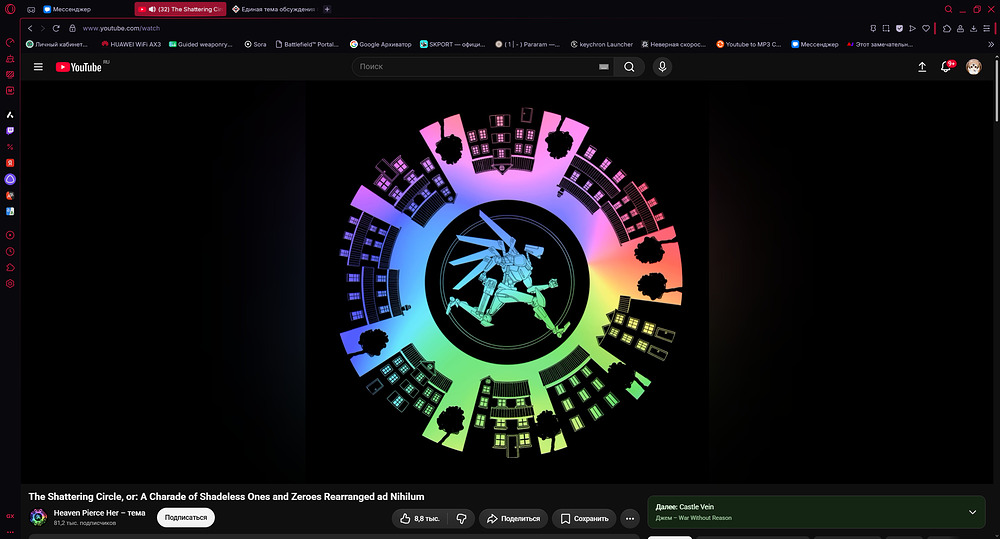Switch to Единая тема обсуждения tab
Viewport: 1000px width, 539px height.
pyautogui.click(x=274, y=9)
